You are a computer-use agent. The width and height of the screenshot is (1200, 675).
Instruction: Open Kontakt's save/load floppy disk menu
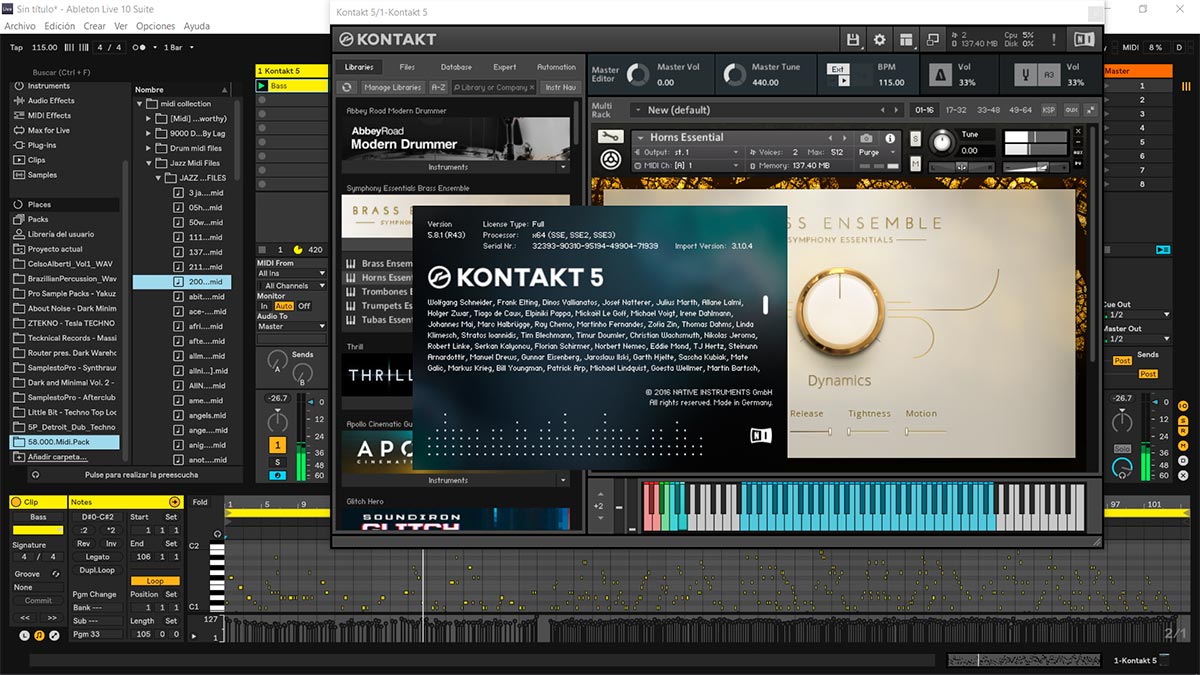[x=853, y=39]
